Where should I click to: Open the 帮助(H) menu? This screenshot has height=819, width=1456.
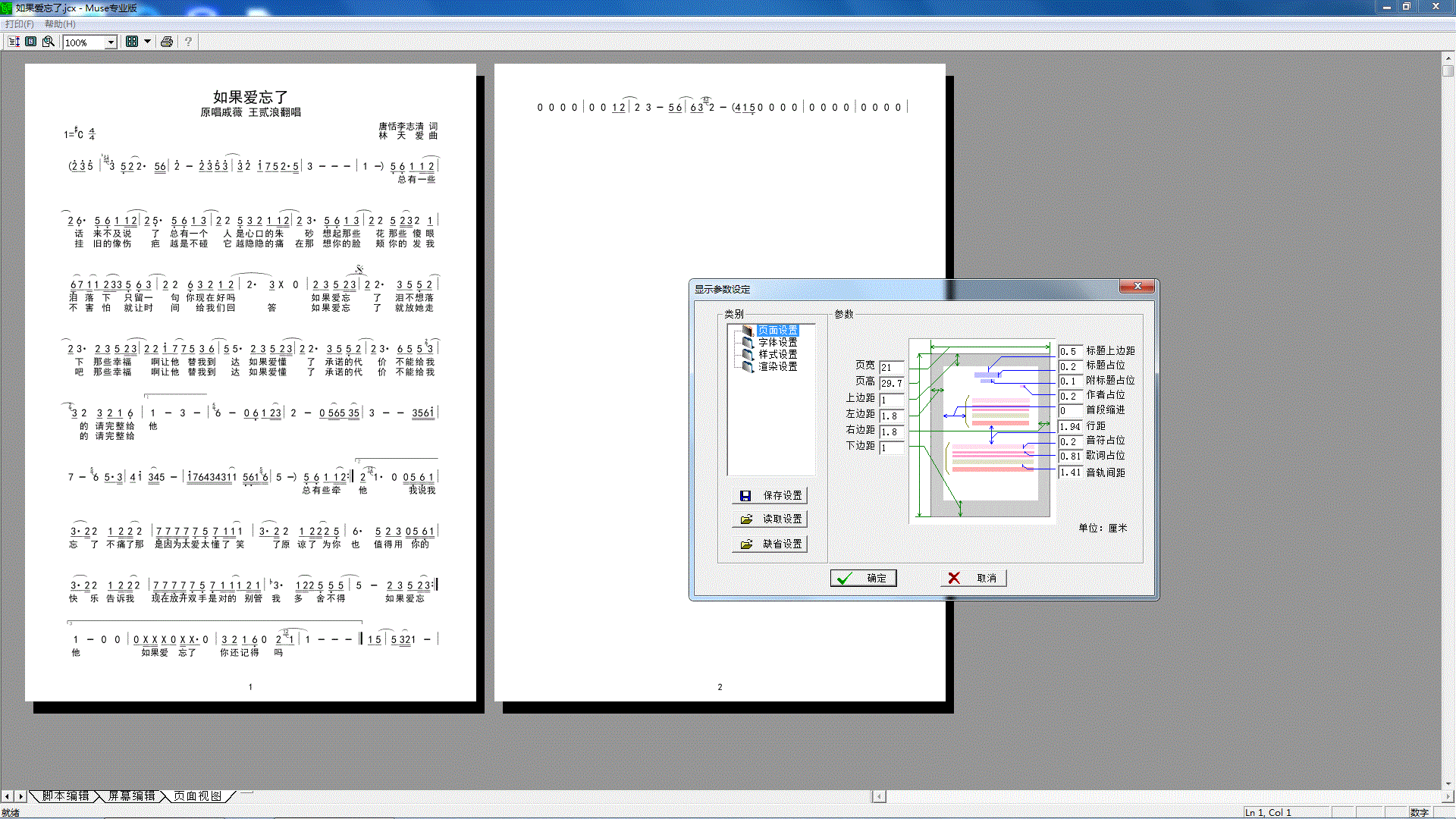pos(60,24)
